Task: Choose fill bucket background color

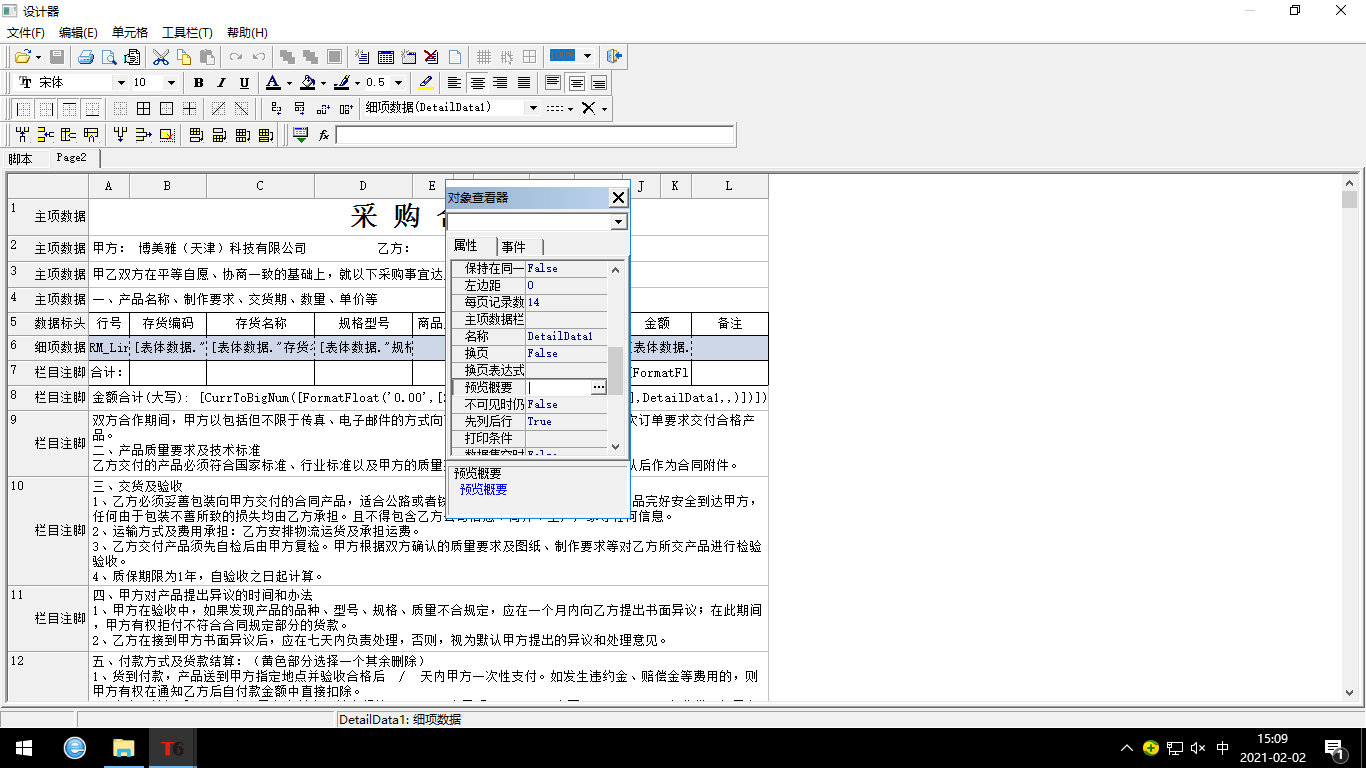Action: coord(307,82)
